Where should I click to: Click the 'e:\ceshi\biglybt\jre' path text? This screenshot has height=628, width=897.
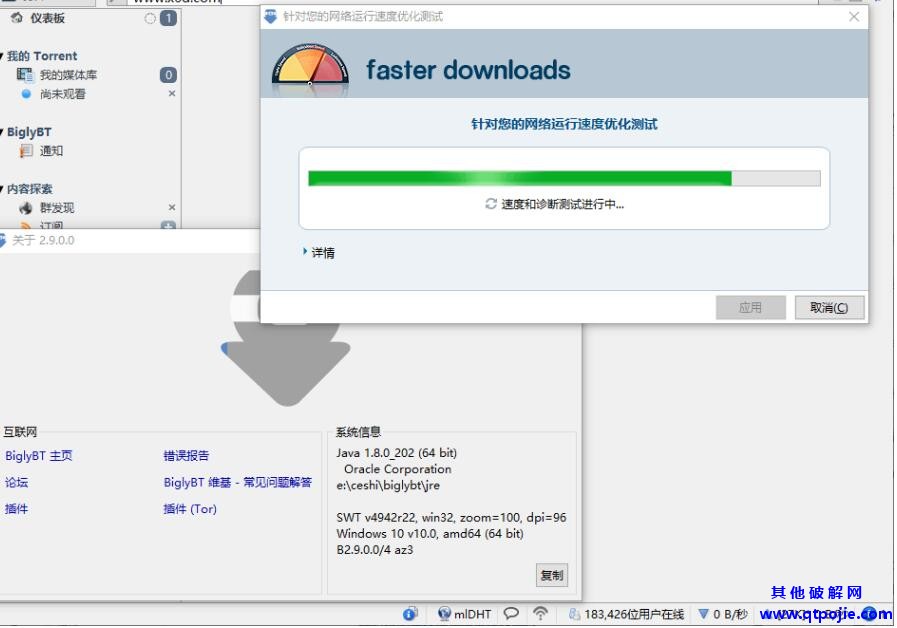tap(388, 485)
